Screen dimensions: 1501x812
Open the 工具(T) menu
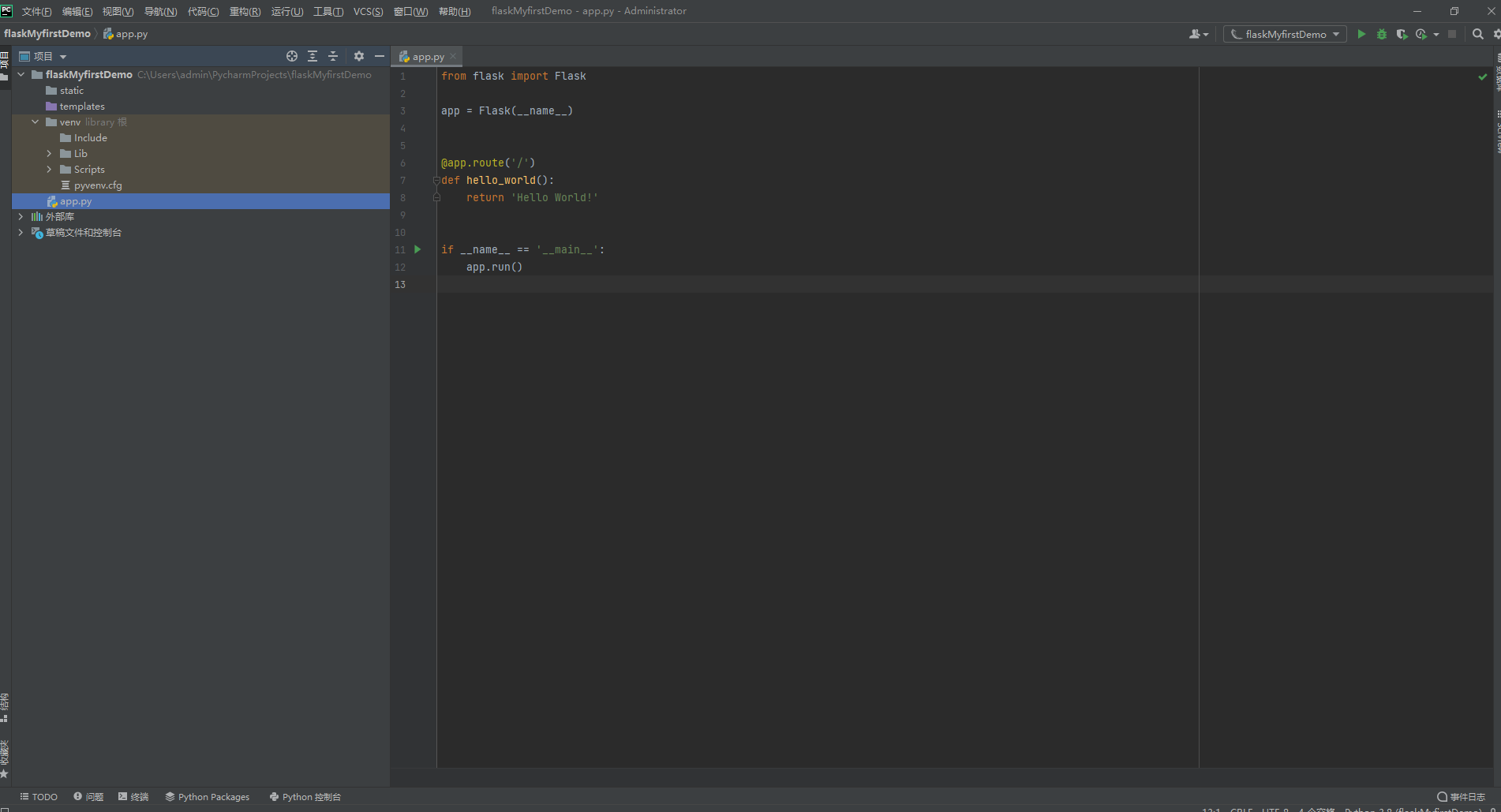pos(328,11)
